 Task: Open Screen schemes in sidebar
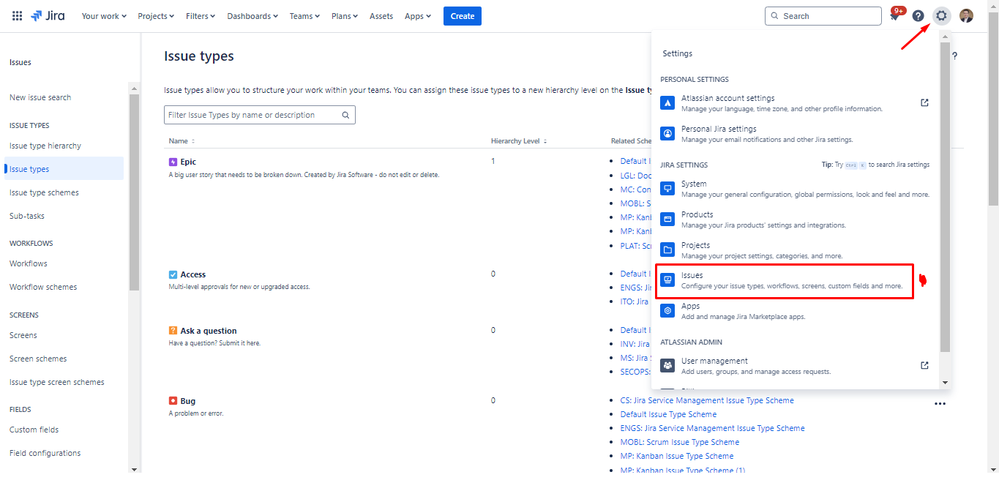(38, 358)
